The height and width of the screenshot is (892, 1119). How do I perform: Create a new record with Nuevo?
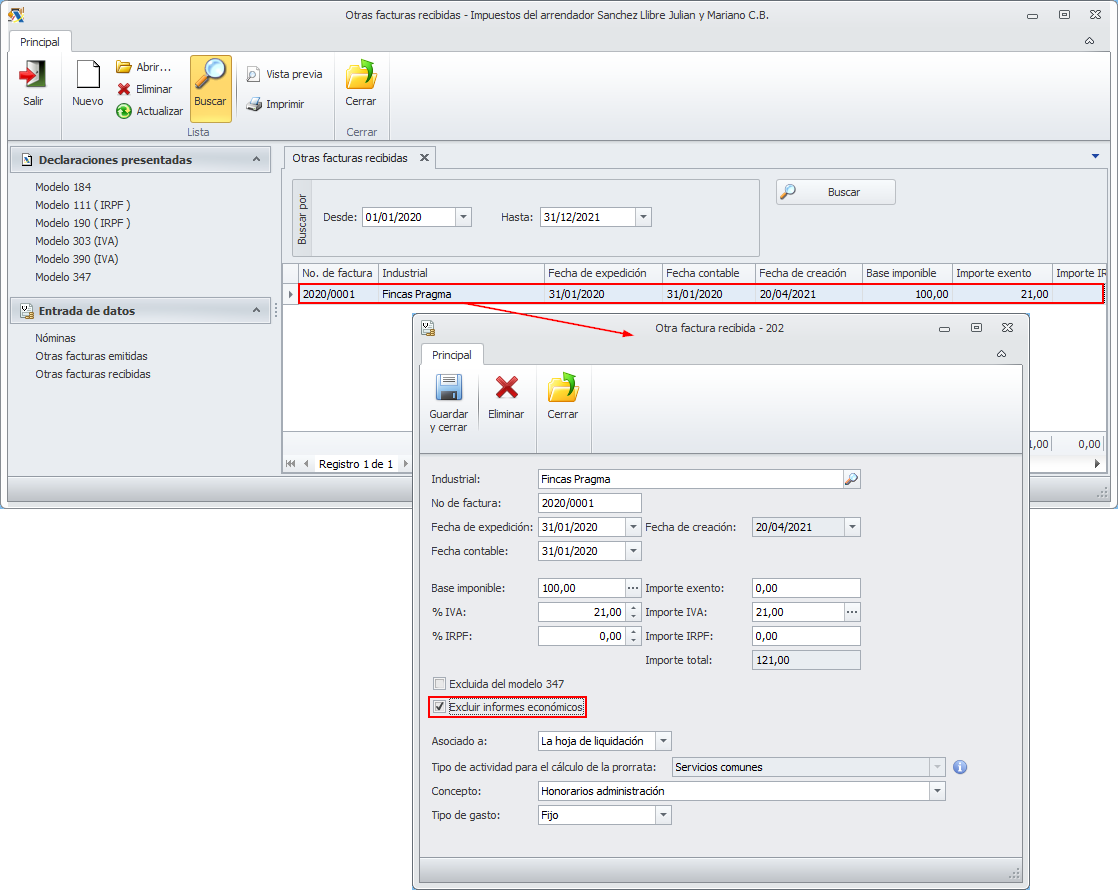tap(88, 77)
